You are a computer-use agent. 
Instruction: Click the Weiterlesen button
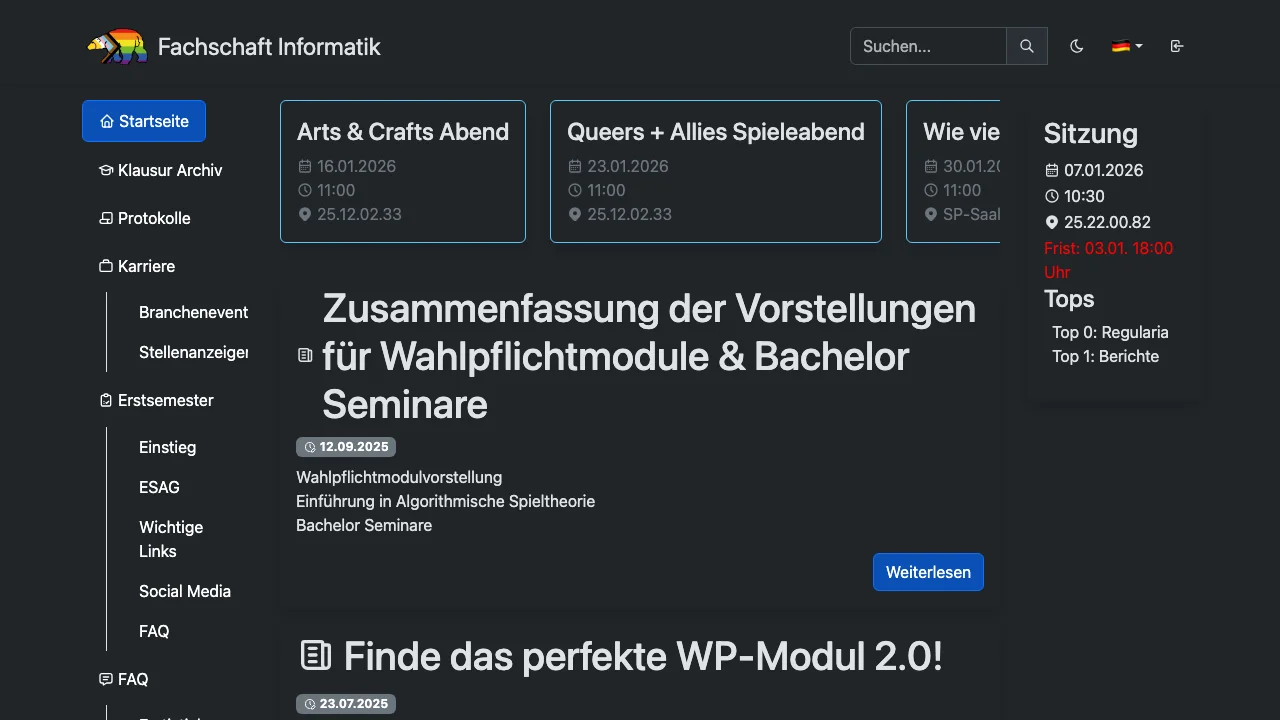[928, 572]
